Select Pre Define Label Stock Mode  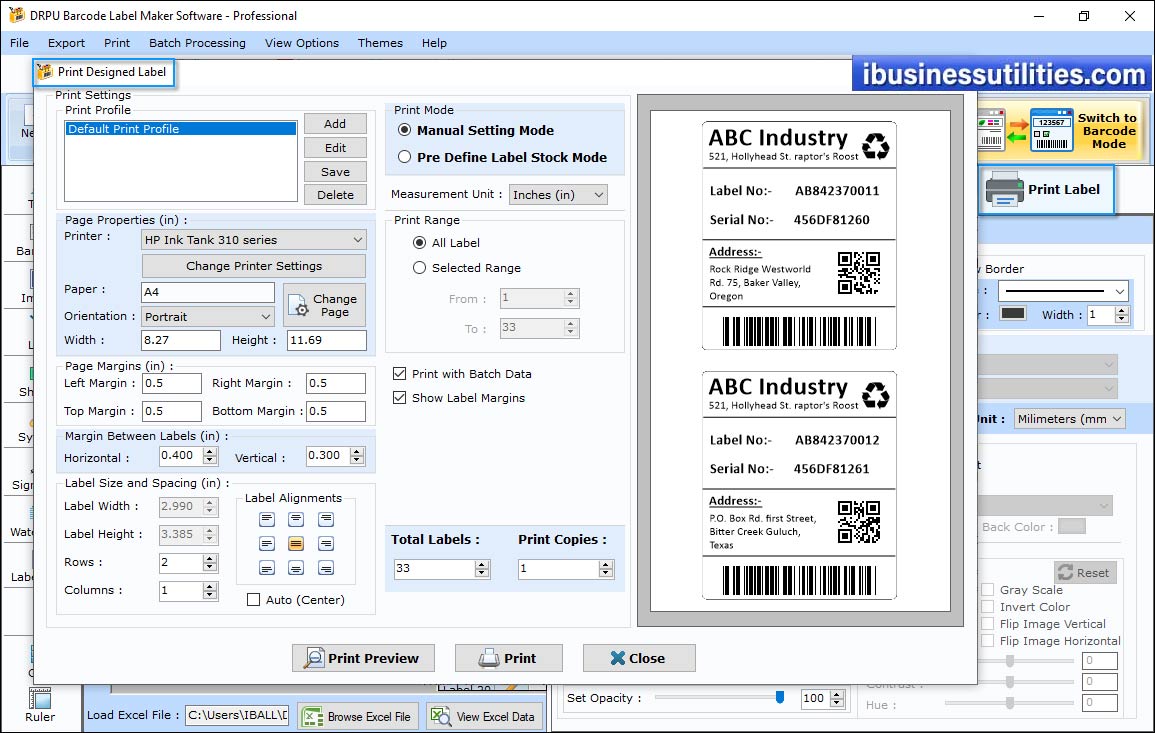pyautogui.click(x=404, y=157)
